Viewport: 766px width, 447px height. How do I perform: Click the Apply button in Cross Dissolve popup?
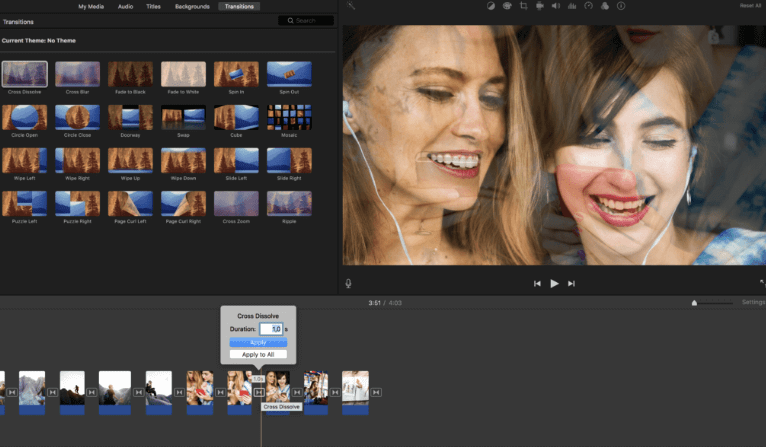pos(258,342)
